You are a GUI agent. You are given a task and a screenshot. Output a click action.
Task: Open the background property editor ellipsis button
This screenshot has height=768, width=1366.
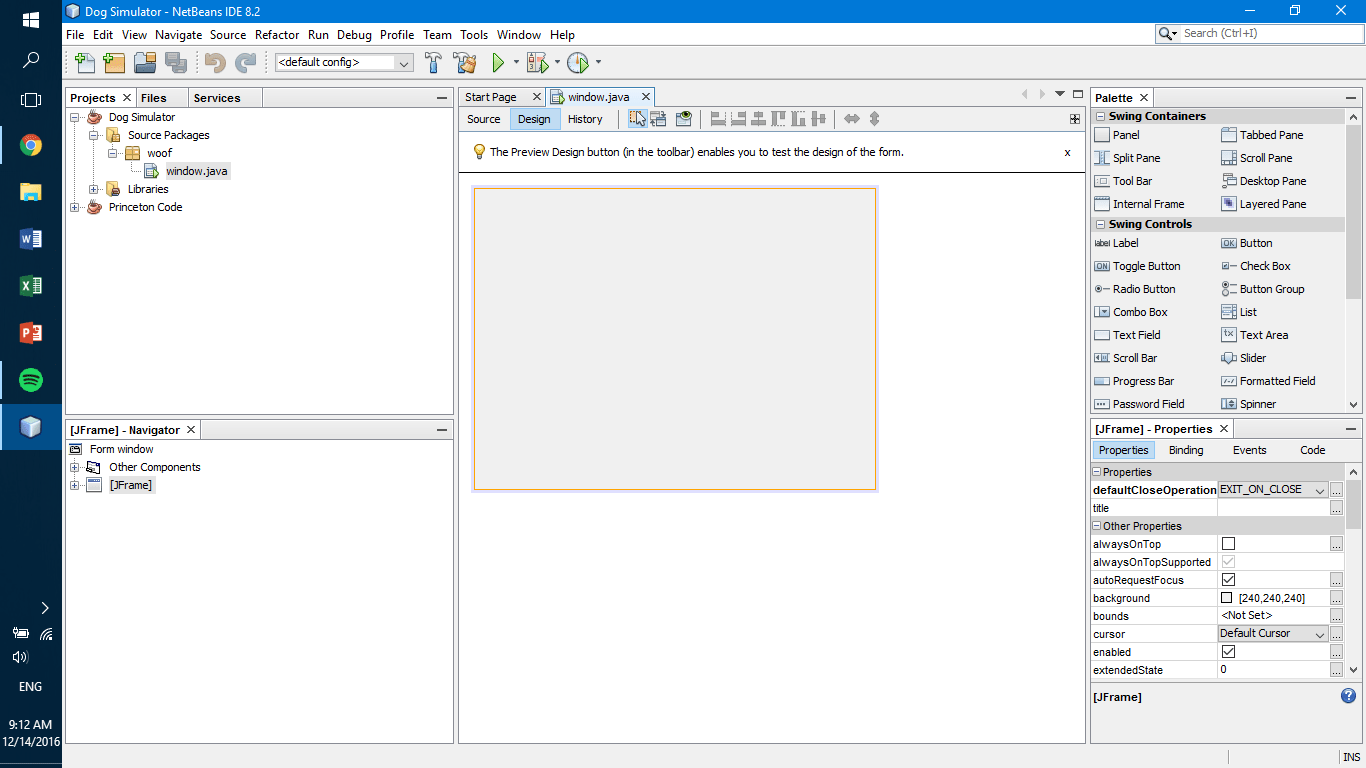(1336, 598)
